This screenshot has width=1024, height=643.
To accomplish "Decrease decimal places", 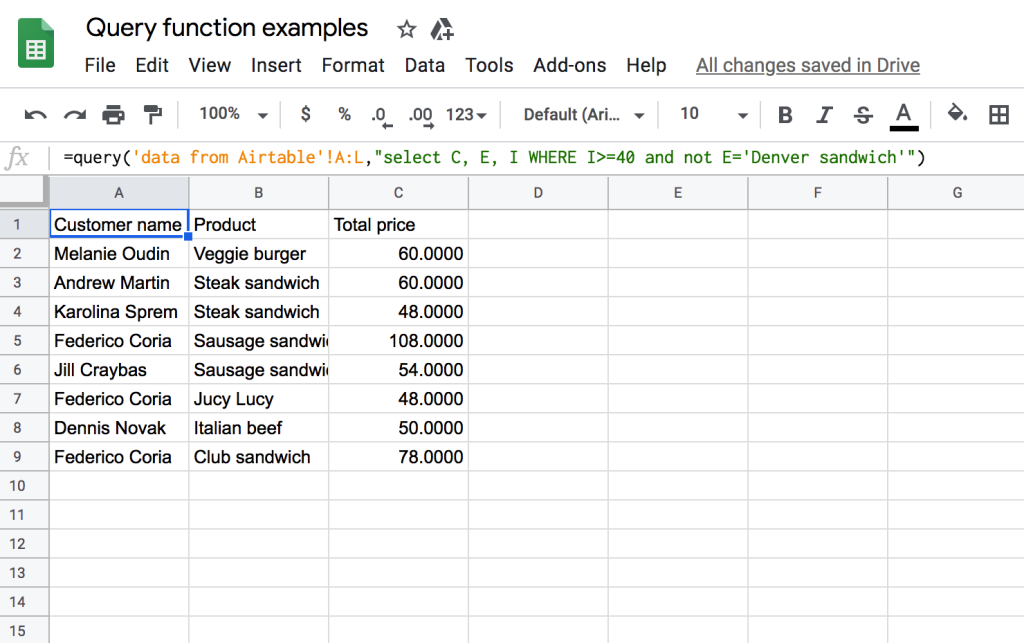I will point(381,114).
